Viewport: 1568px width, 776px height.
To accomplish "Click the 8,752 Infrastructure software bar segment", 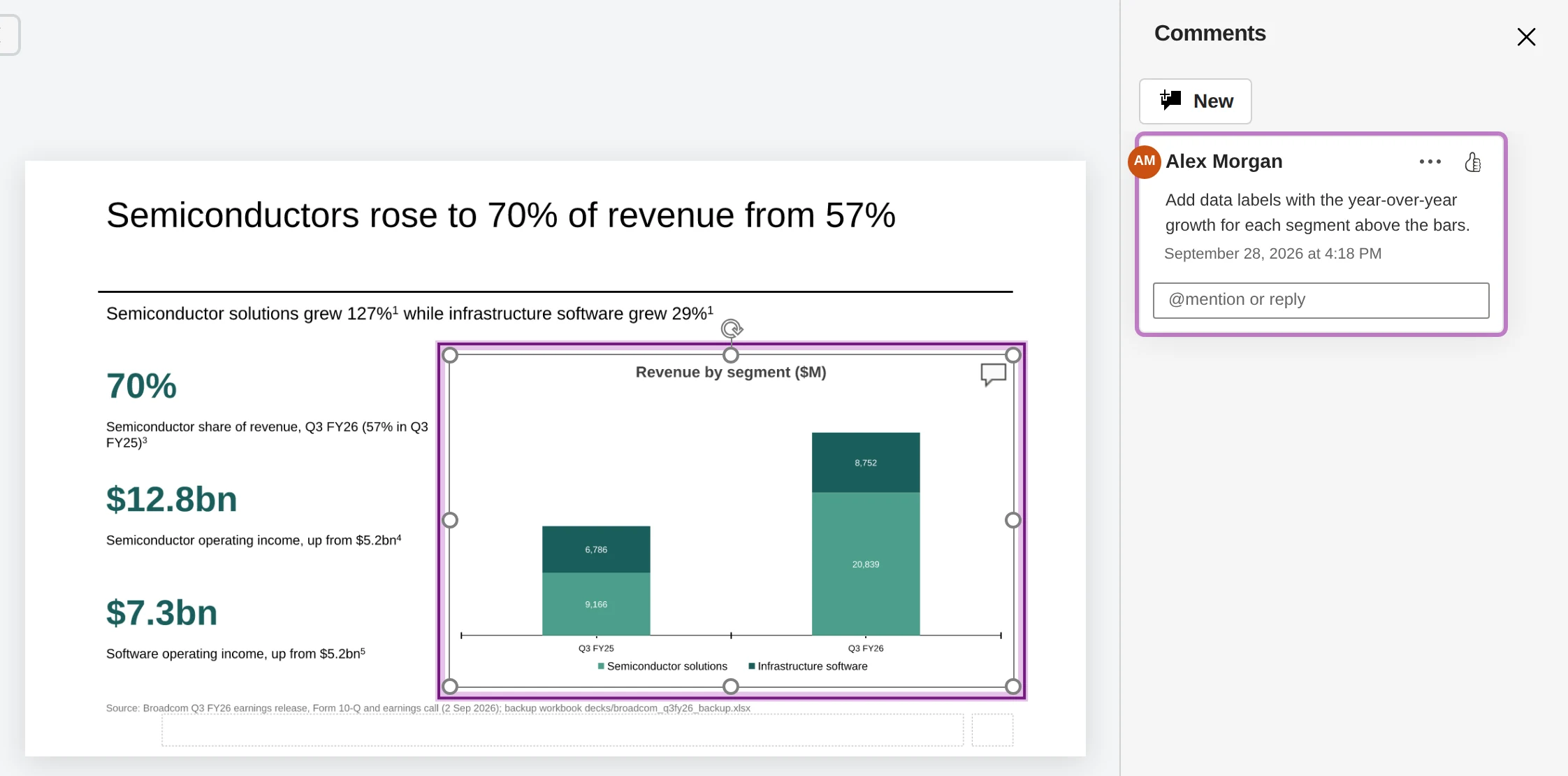I will 866,463.
